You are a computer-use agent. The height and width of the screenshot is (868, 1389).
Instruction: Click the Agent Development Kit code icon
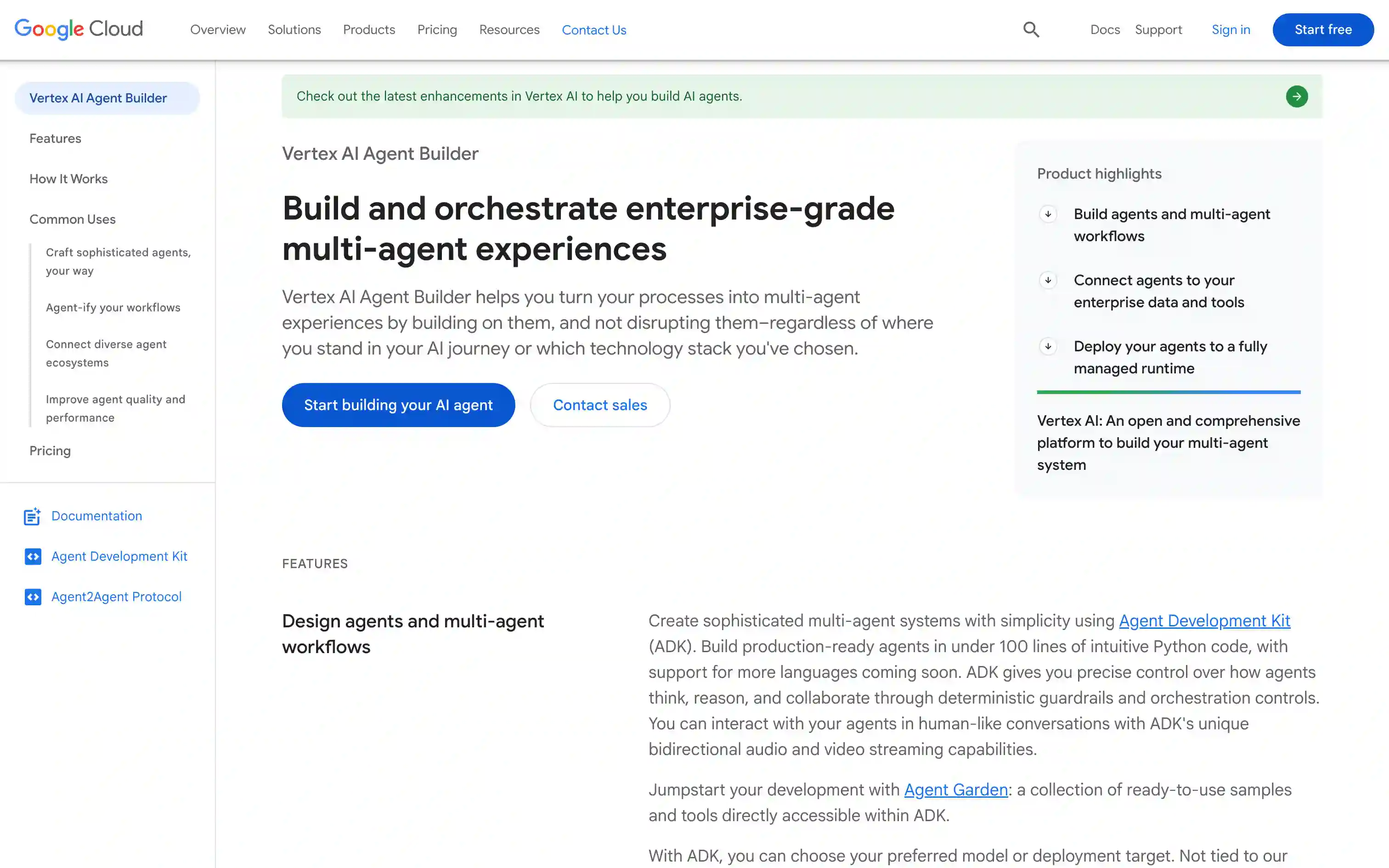33,556
